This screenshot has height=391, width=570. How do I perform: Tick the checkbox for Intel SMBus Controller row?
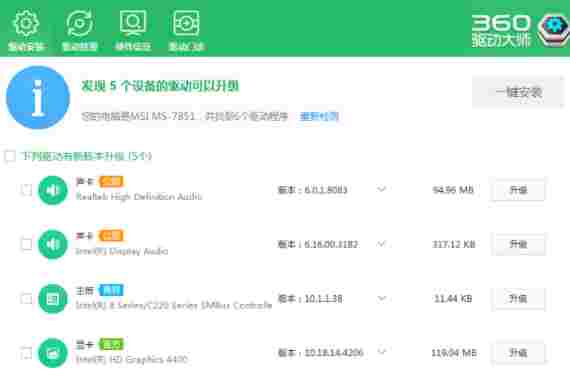click(x=26, y=298)
